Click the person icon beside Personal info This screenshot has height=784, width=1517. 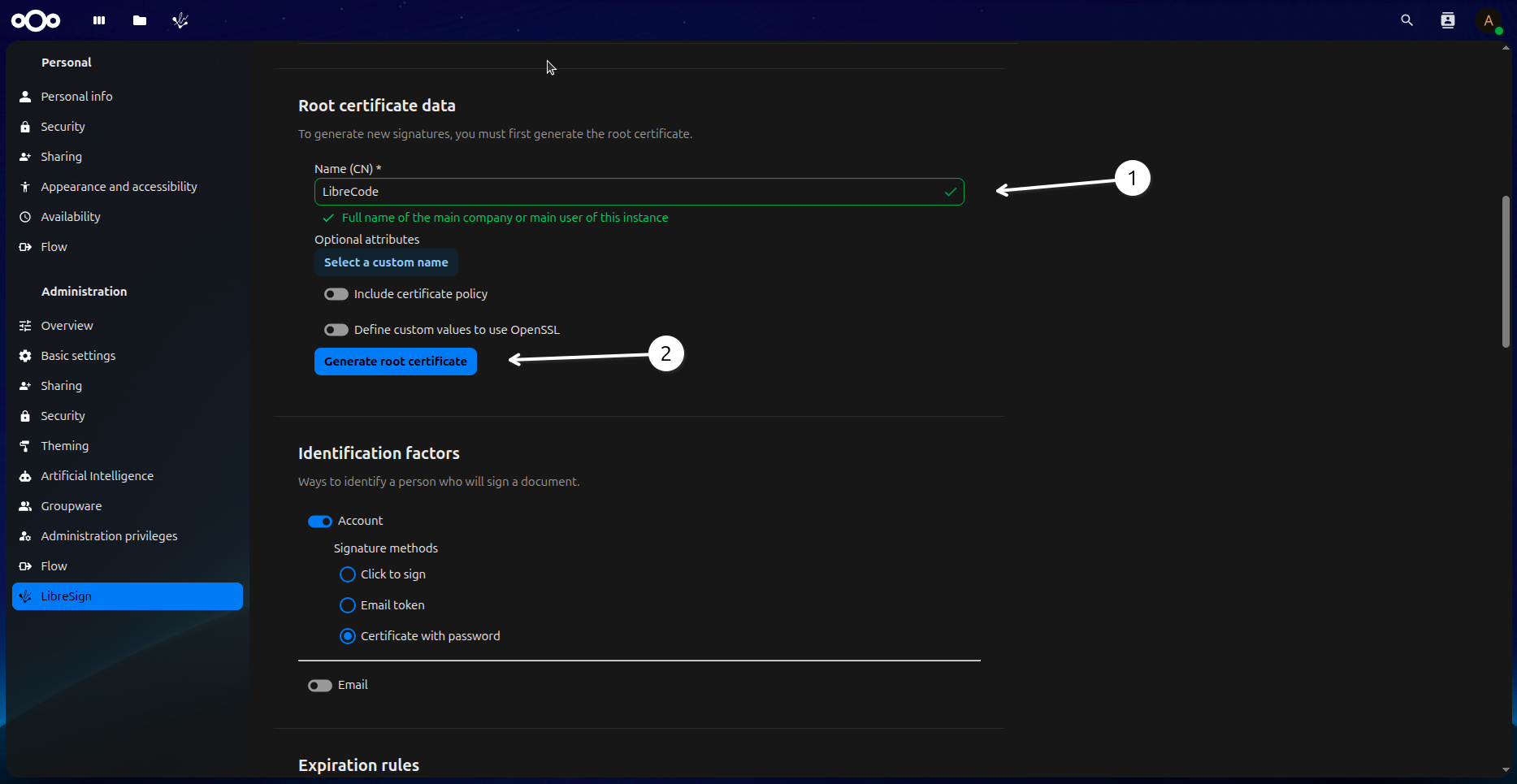click(25, 97)
